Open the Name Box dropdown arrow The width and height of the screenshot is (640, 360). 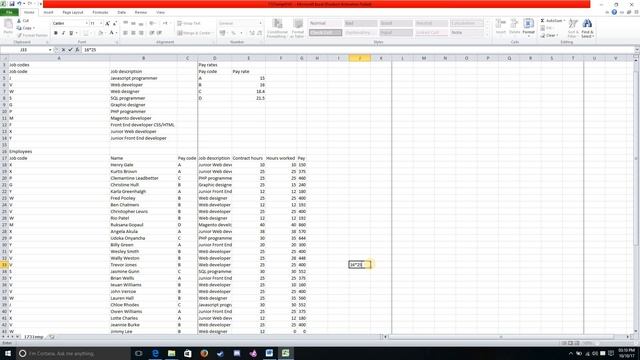click(x=50, y=50)
